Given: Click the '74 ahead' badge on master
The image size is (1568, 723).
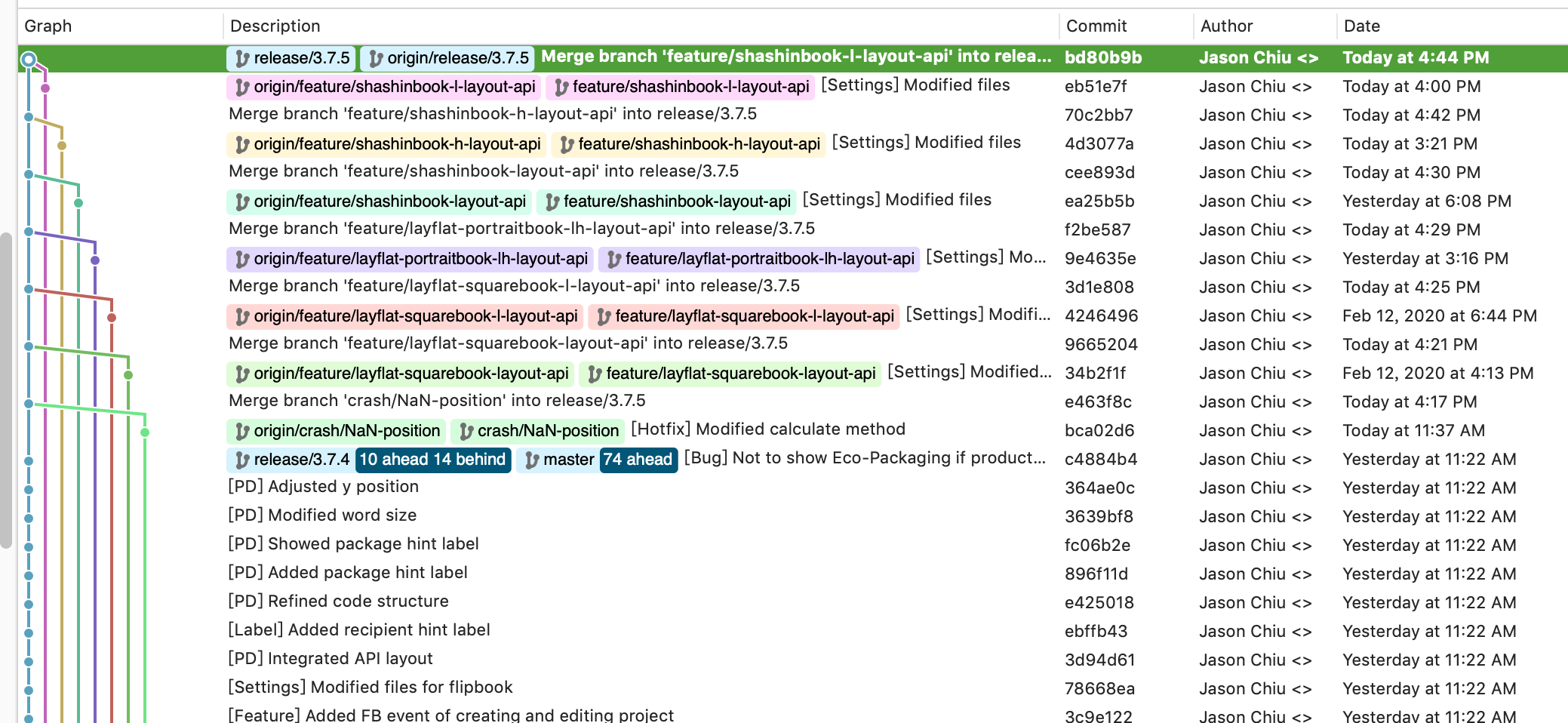Looking at the screenshot, I should [x=638, y=460].
